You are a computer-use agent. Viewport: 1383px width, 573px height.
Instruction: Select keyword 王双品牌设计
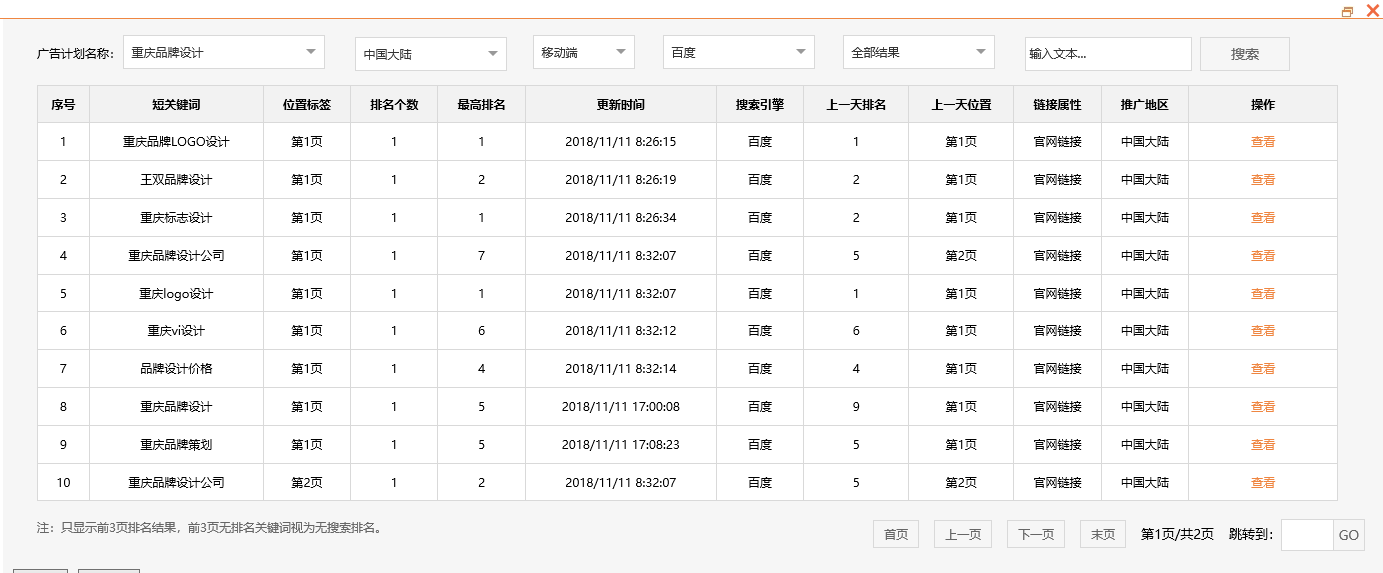(x=176, y=180)
